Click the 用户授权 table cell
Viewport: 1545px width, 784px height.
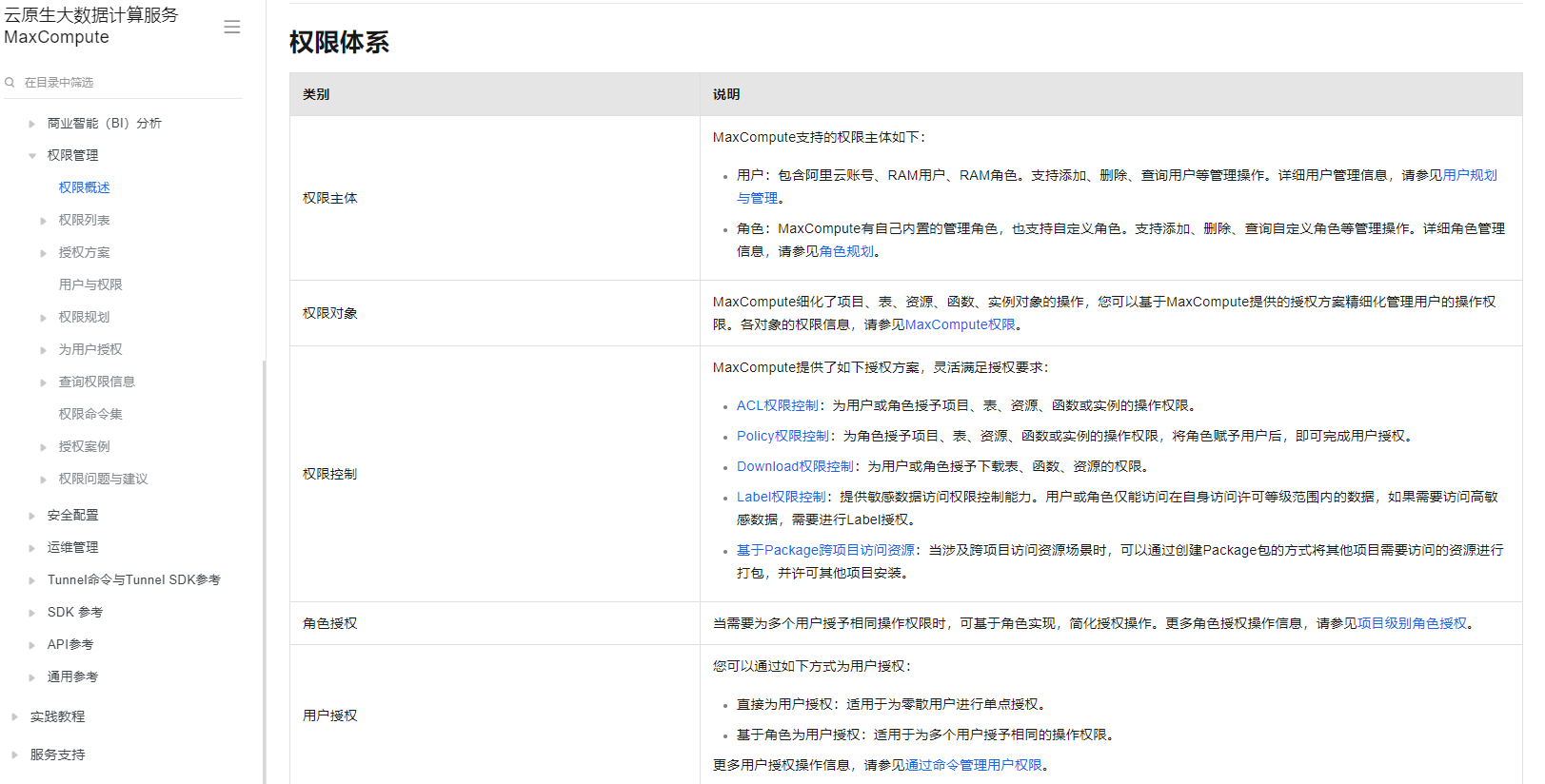pos(495,715)
